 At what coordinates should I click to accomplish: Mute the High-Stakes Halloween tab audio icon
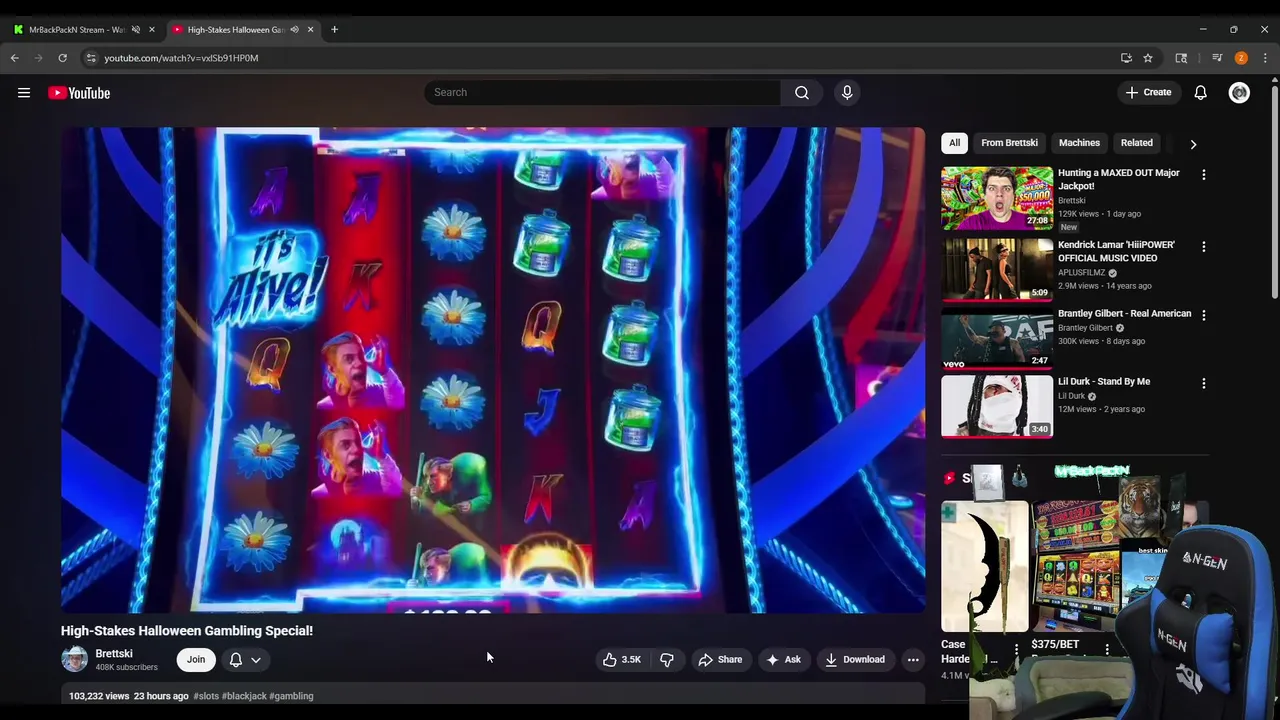point(294,30)
